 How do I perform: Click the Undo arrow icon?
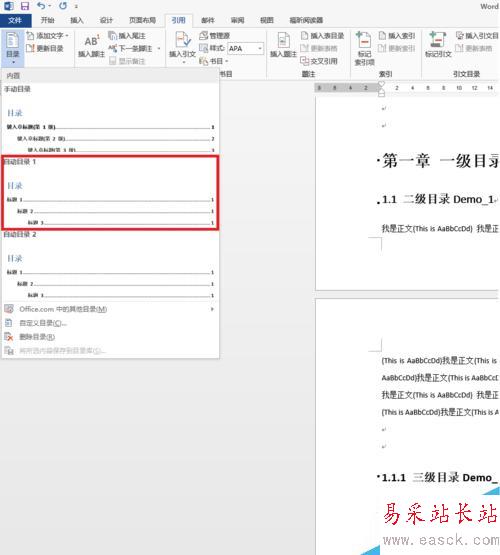pos(41,6)
